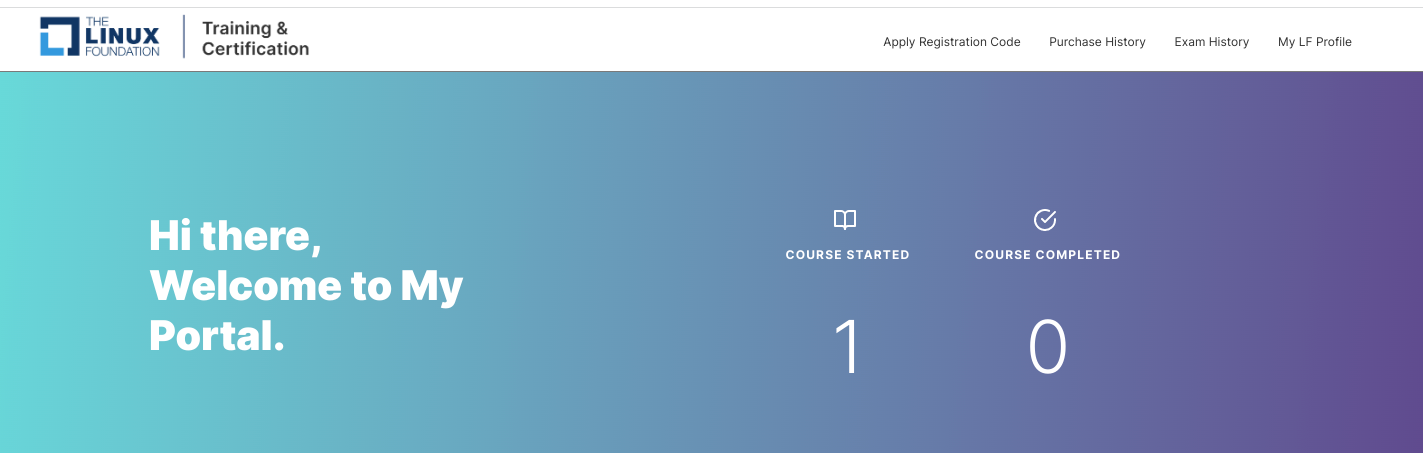Click the LINUX wordmark in the logo
Viewport: 1423px width, 453px height.
[122, 36]
